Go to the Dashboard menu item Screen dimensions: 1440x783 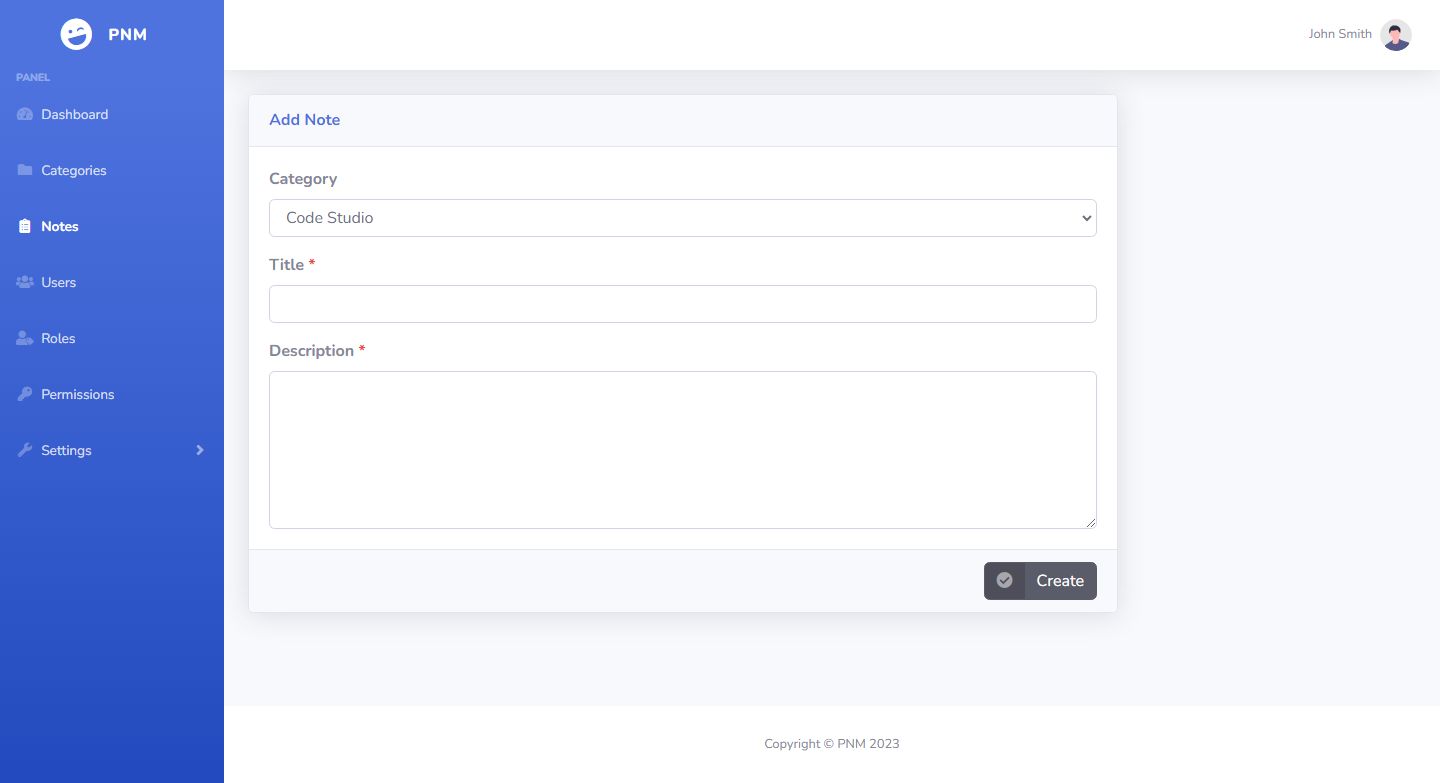coord(74,115)
